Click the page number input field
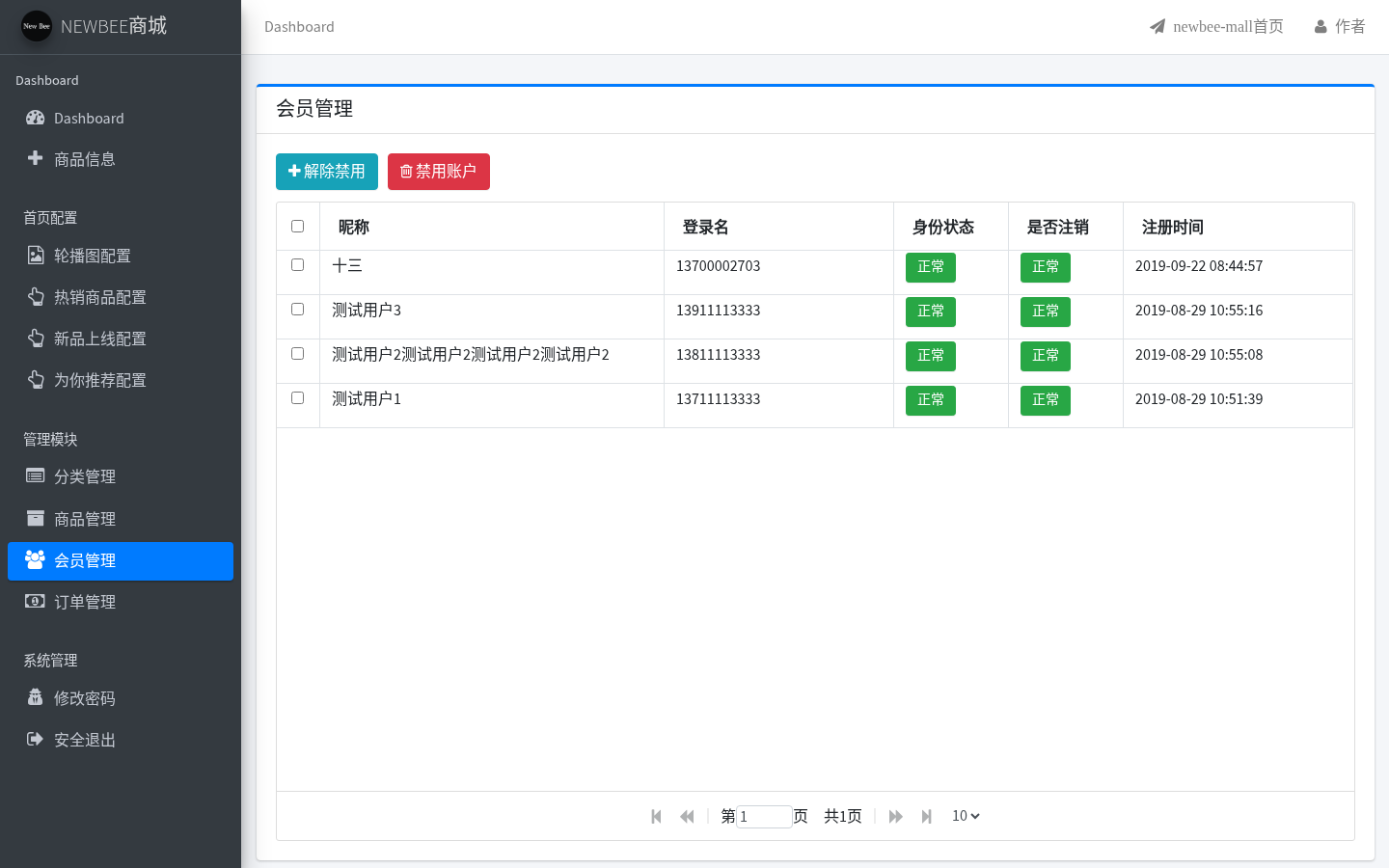 click(764, 816)
